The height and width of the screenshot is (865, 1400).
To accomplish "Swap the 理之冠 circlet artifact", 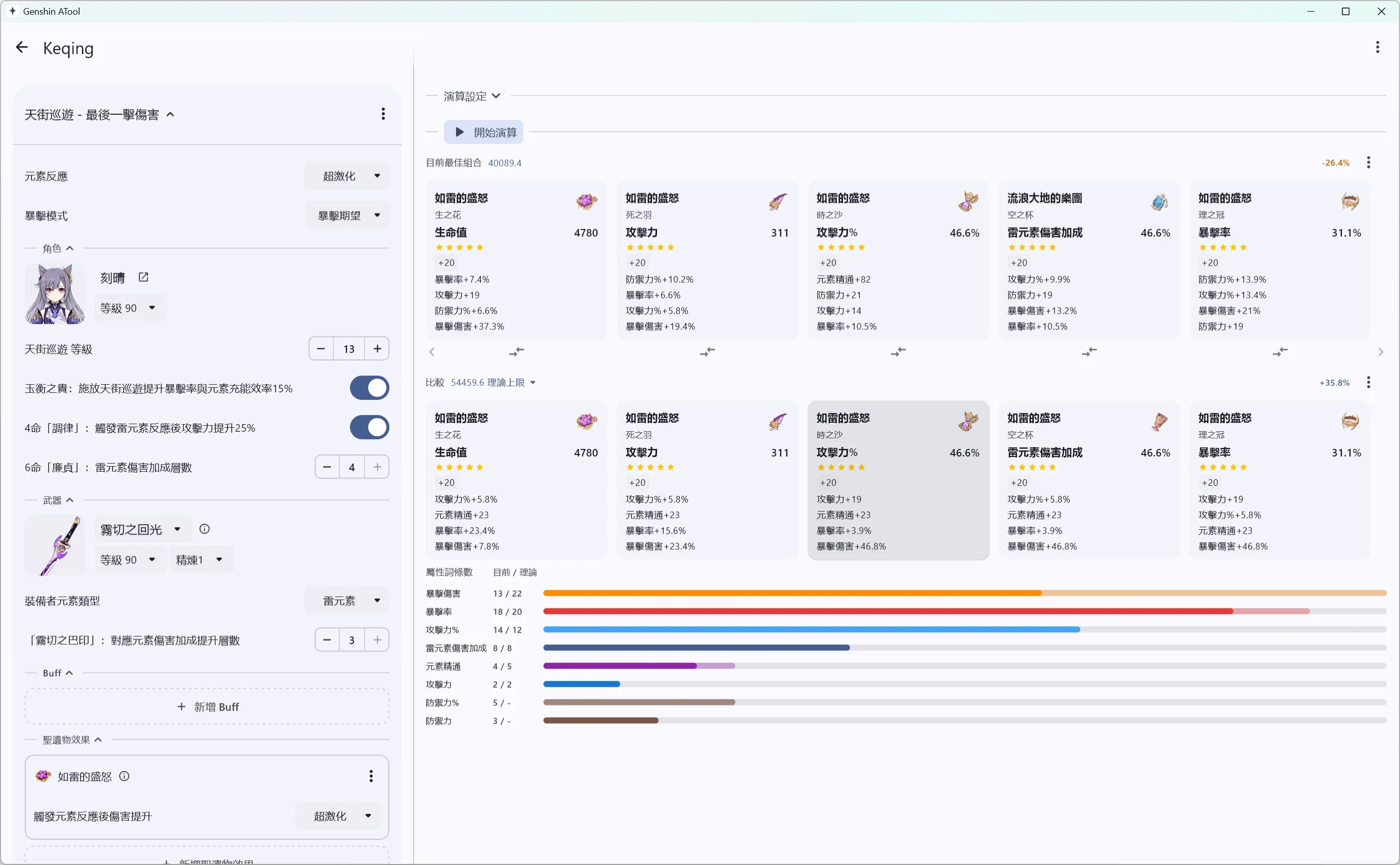I will pyautogui.click(x=1280, y=351).
